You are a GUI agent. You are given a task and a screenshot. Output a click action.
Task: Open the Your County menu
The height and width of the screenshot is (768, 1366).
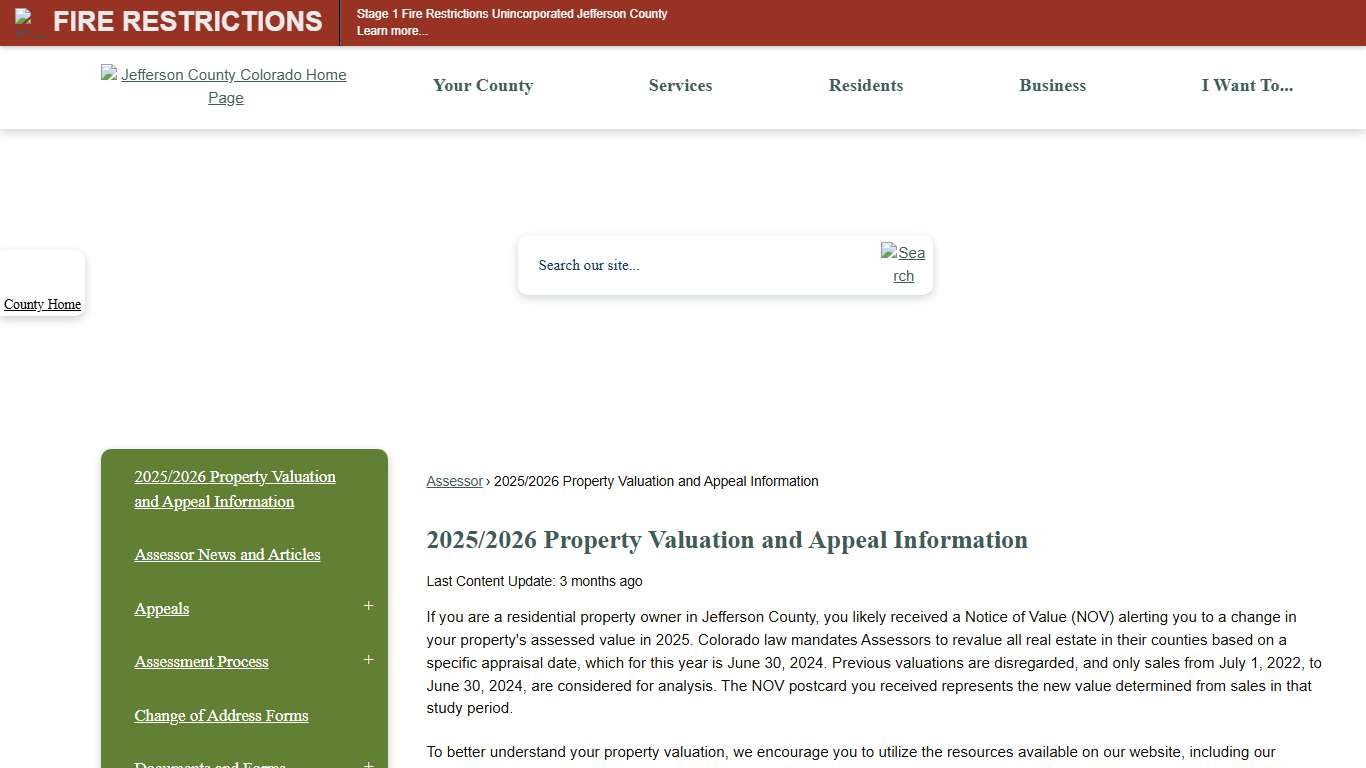[x=483, y=86]
